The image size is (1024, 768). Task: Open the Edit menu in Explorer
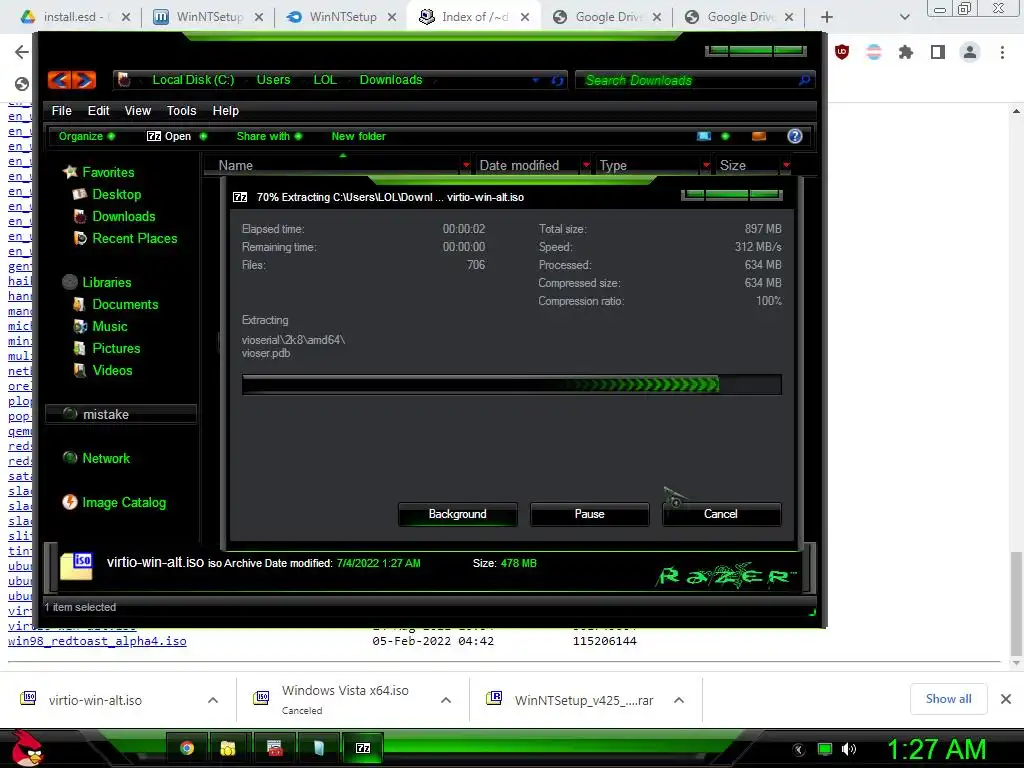point(99,110)
